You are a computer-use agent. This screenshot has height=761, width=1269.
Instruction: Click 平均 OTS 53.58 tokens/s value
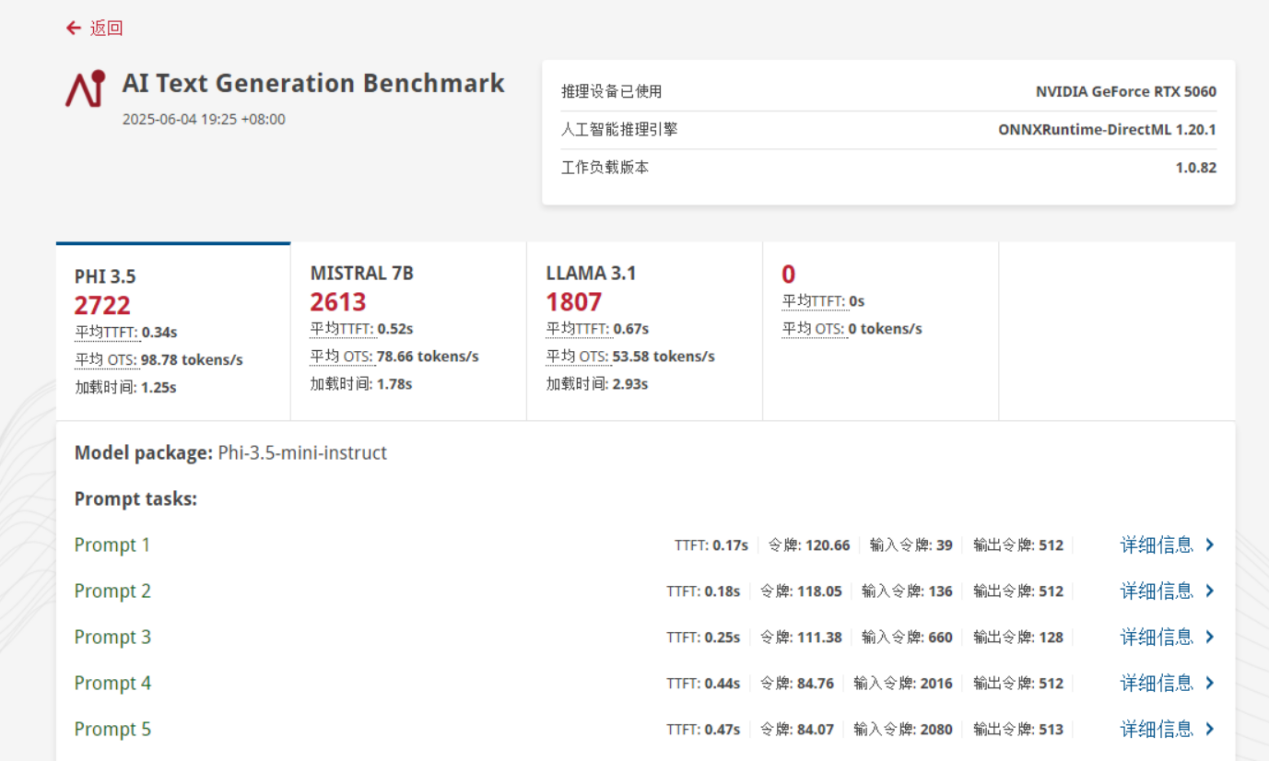pos(664,356)
